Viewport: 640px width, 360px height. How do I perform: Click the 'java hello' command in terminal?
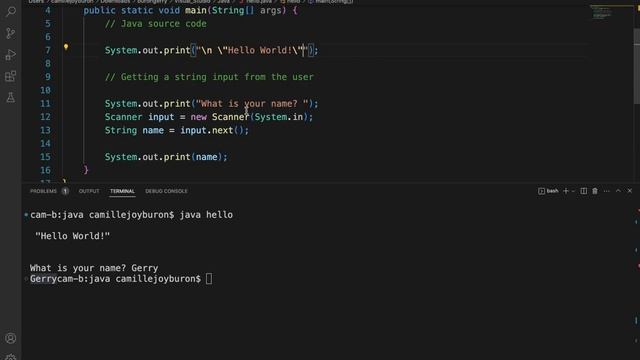[x=206, y=215]
